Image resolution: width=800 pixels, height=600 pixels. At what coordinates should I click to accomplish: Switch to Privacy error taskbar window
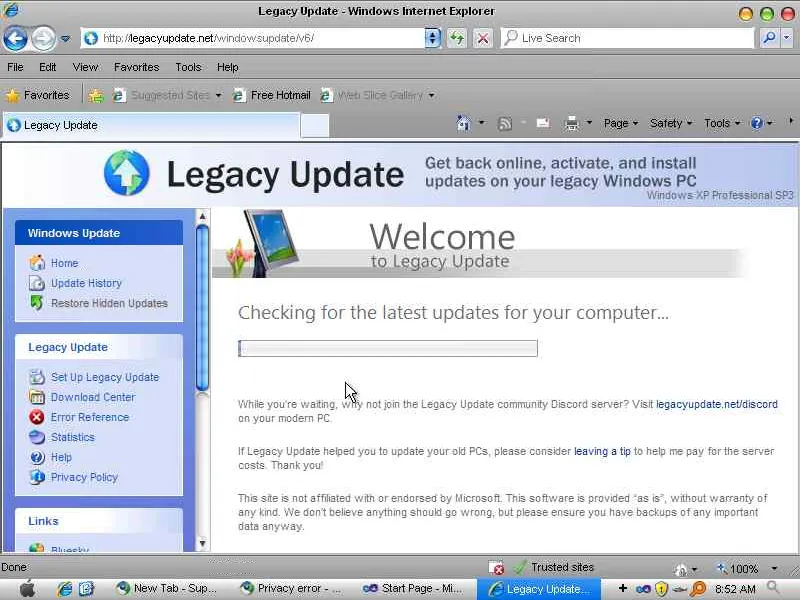[291, 589]
